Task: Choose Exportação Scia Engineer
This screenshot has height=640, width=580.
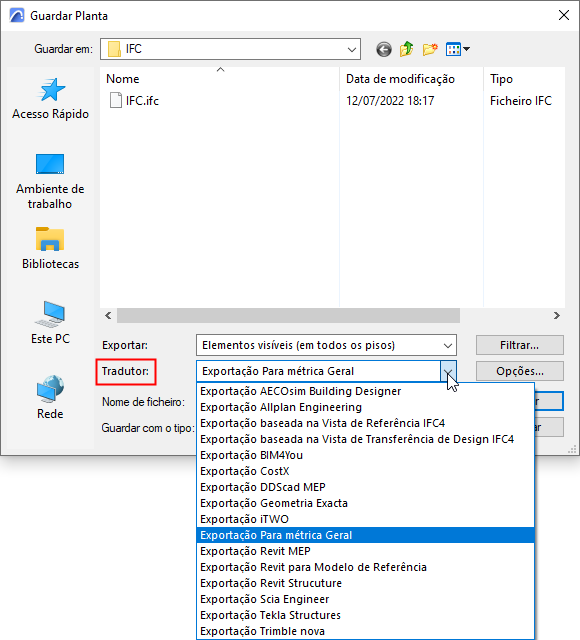Action: tap(365, 599)
